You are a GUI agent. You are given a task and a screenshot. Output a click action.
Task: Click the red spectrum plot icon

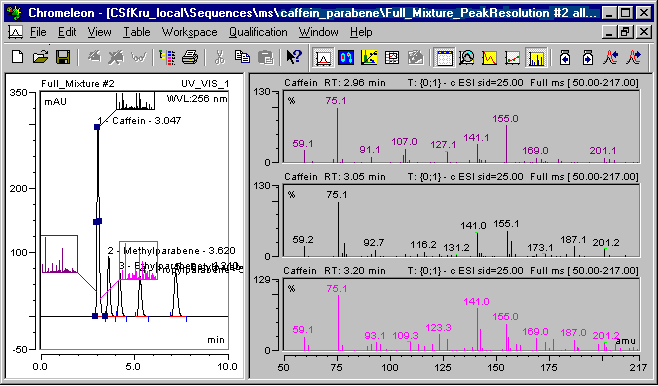click(x=489, y=57)
